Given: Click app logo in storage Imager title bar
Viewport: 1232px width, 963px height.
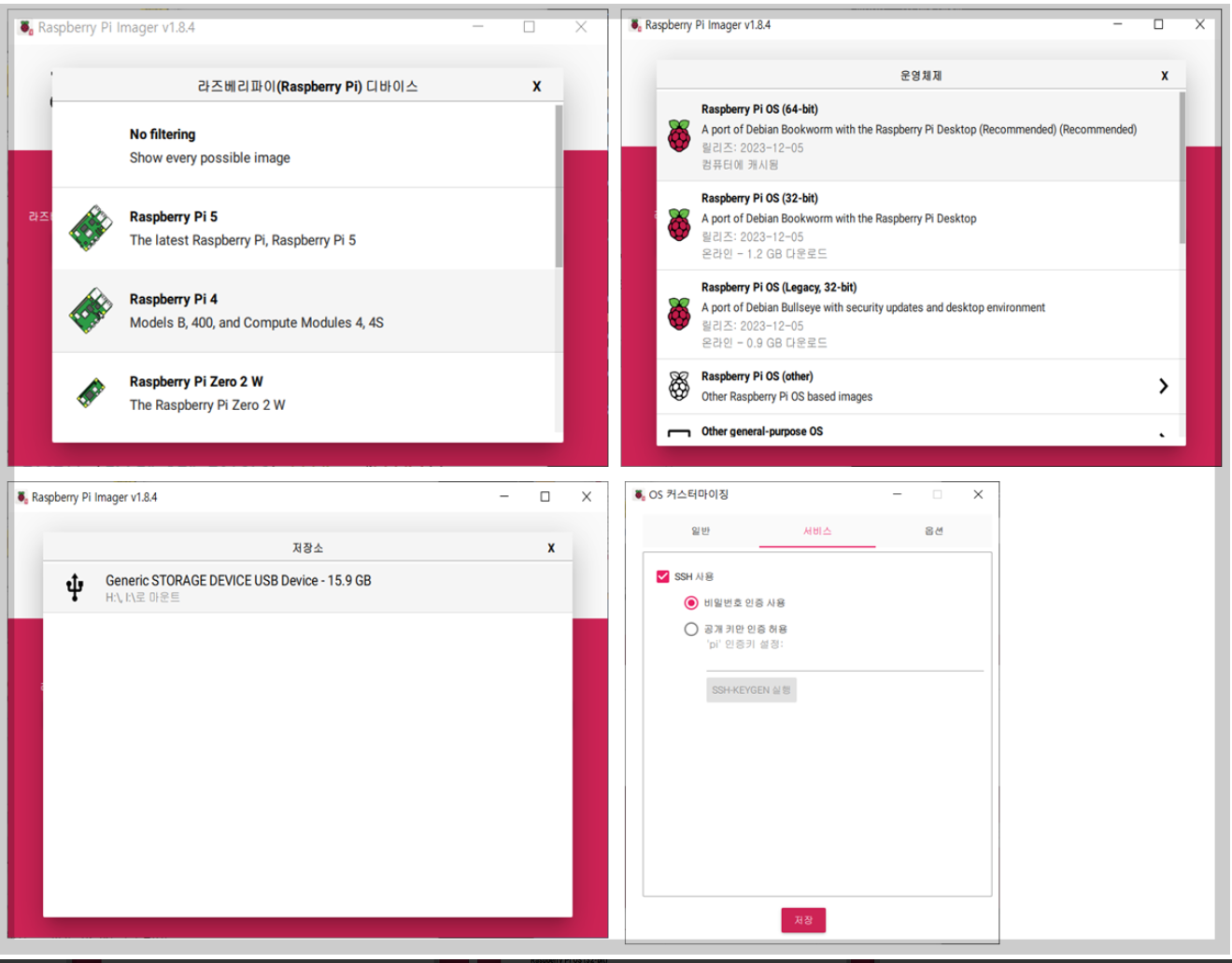Looking at the screenshot, I should tap(22, 497).
